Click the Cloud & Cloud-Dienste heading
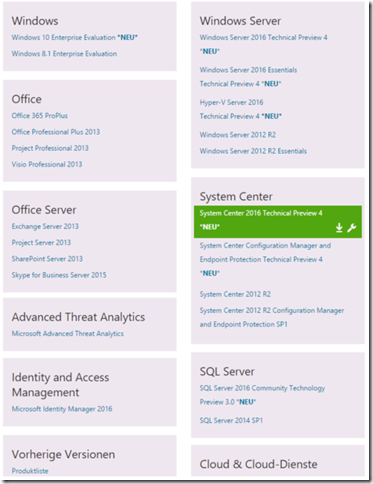373x484 pixels. click(258, 464)
